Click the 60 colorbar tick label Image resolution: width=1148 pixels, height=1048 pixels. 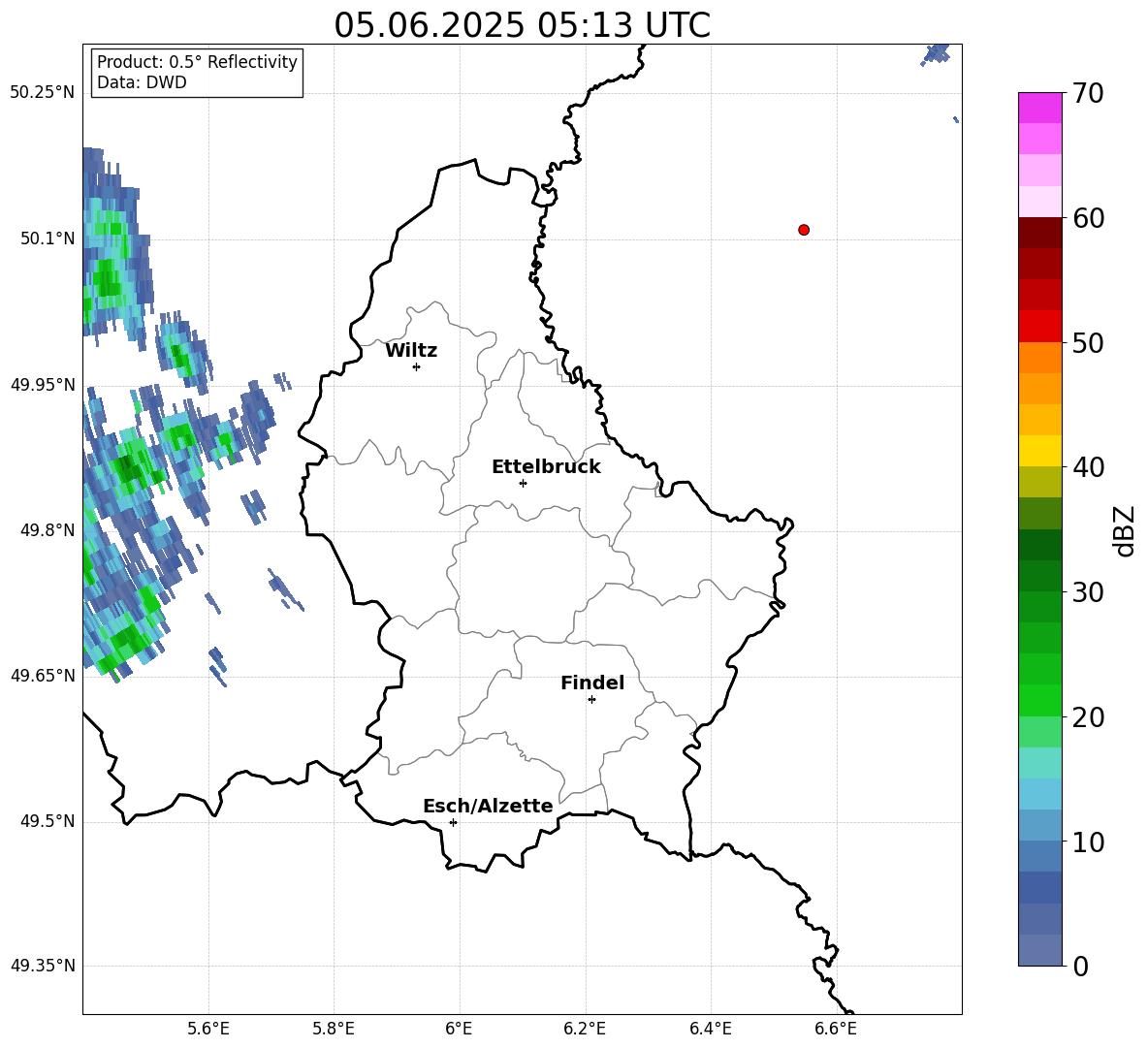tap(1088, 218)
